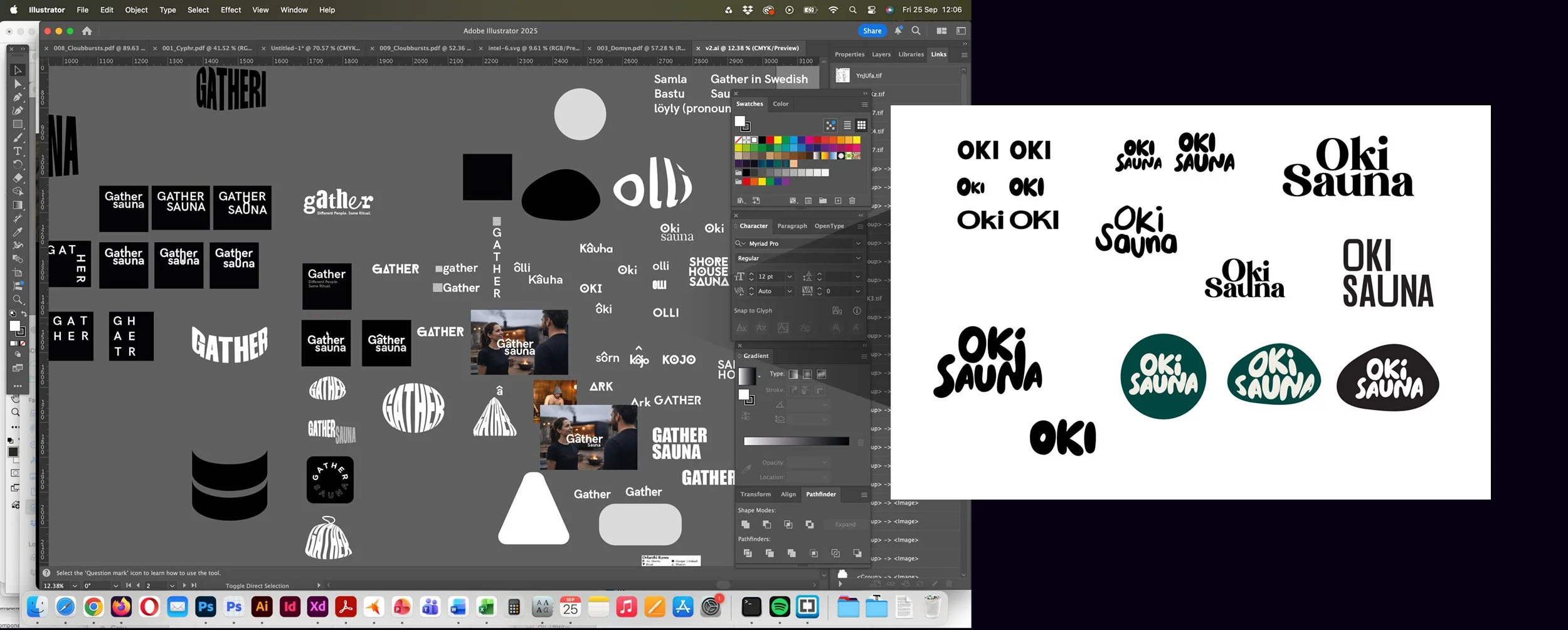Click the gradient slider bar

coord(797,442)
